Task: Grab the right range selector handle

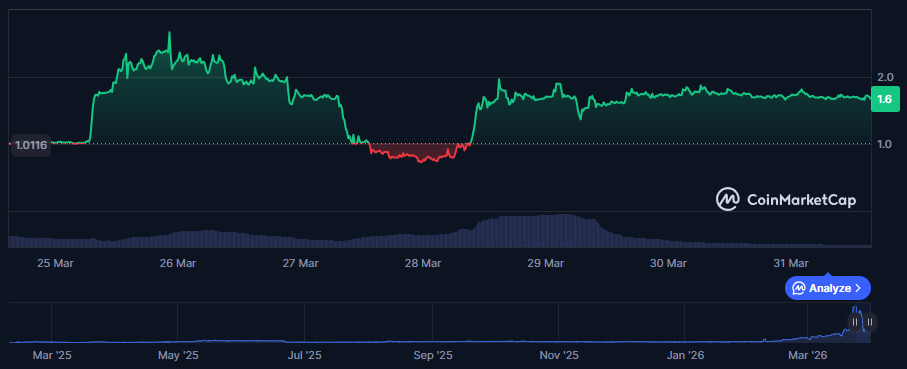Action: (x=870, y=322)
